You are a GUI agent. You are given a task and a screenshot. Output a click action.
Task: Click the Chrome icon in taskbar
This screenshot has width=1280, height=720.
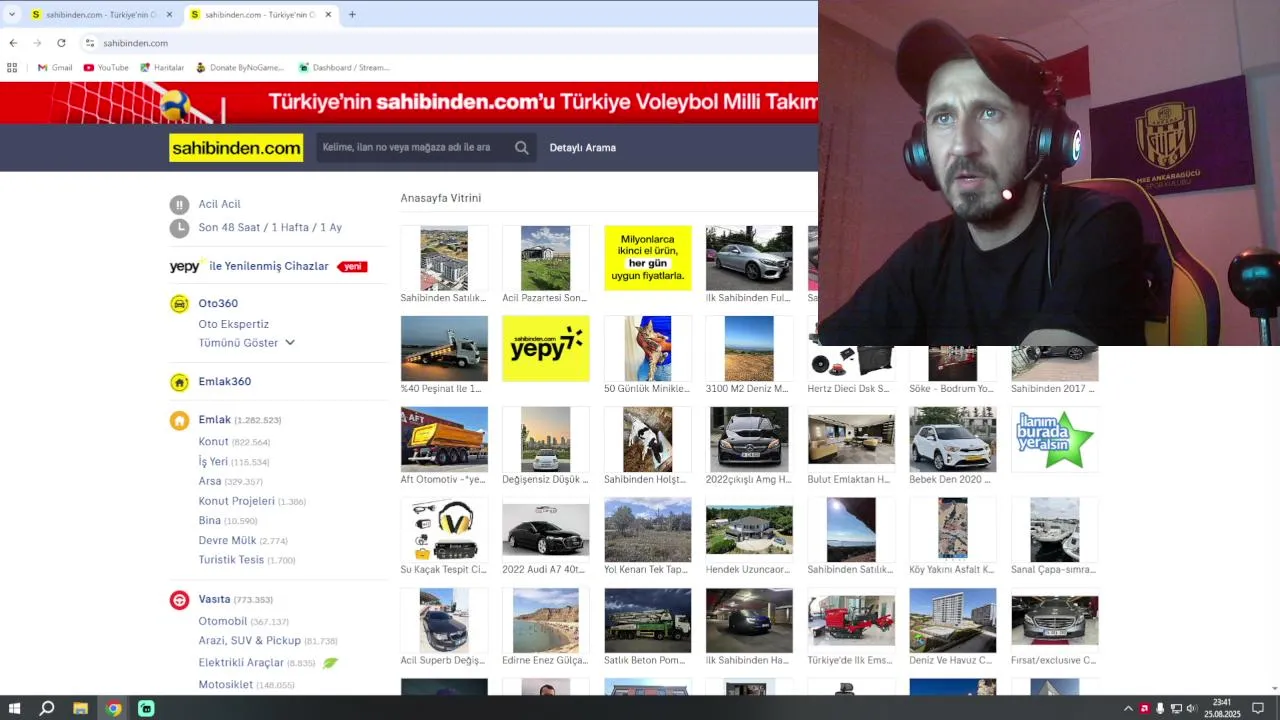113,708
